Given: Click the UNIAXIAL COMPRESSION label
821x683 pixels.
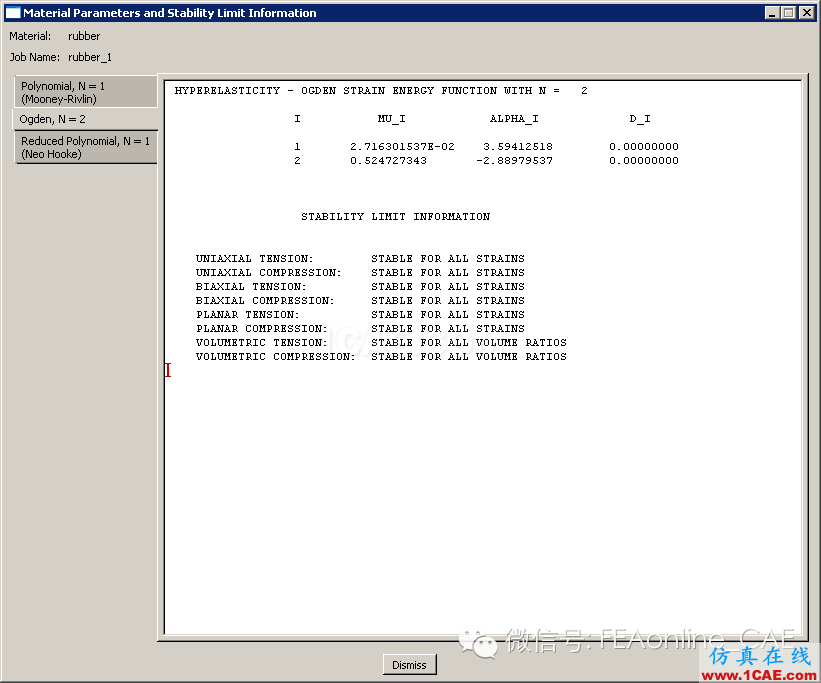Looking at the screenshot, I should pyautogui.click(x=269, y=273).
